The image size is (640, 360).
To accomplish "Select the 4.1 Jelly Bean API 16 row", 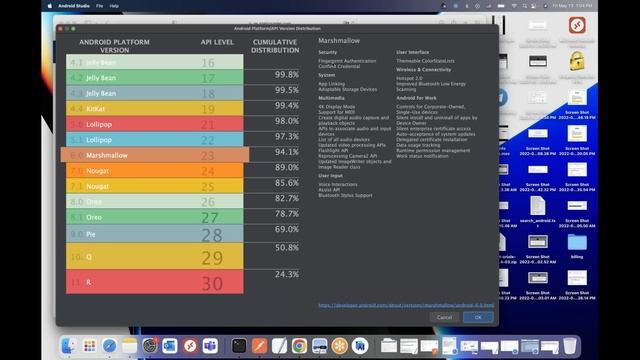I will [155, 62].
